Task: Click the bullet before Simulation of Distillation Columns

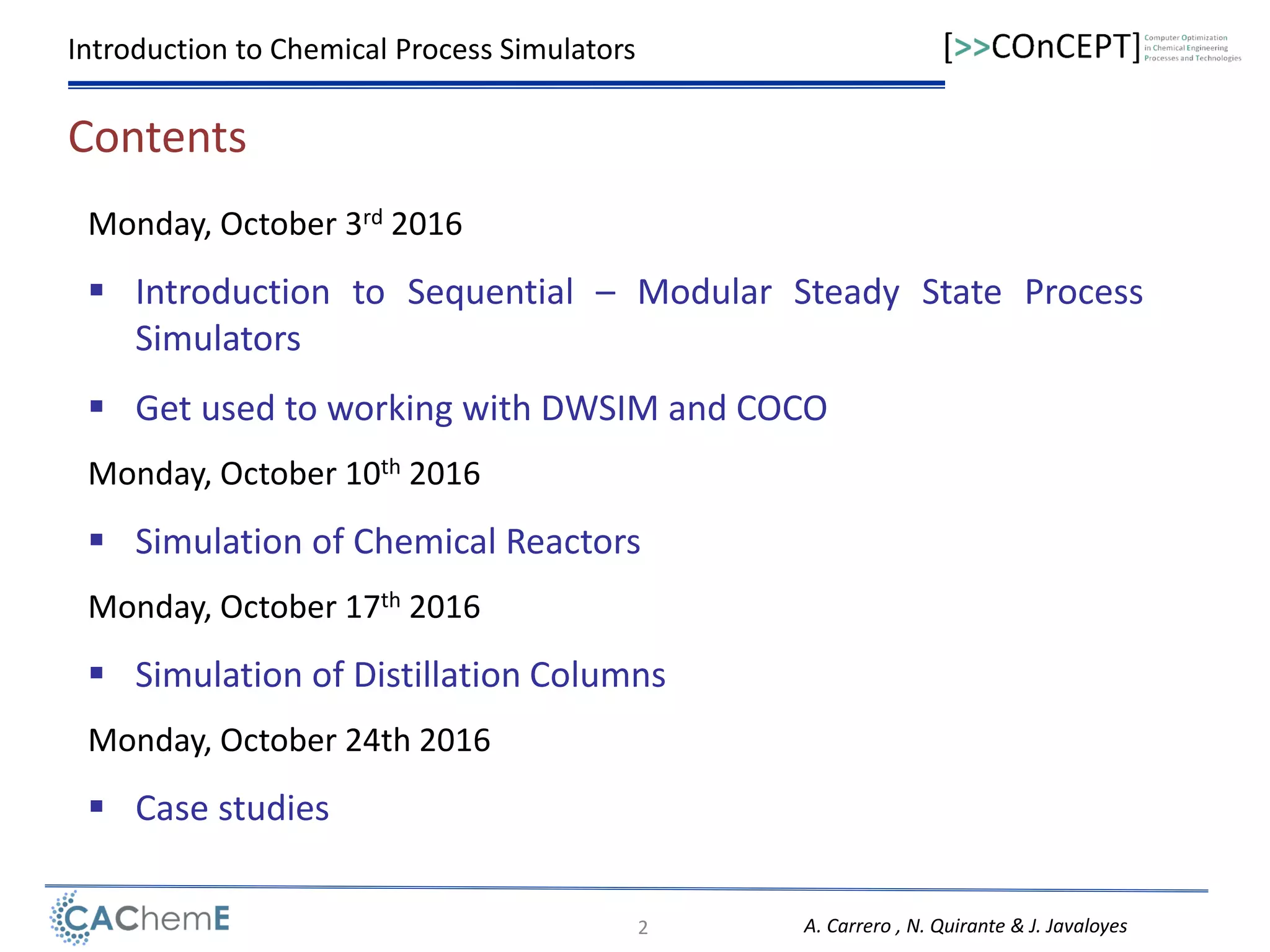Action: [96, 673]
